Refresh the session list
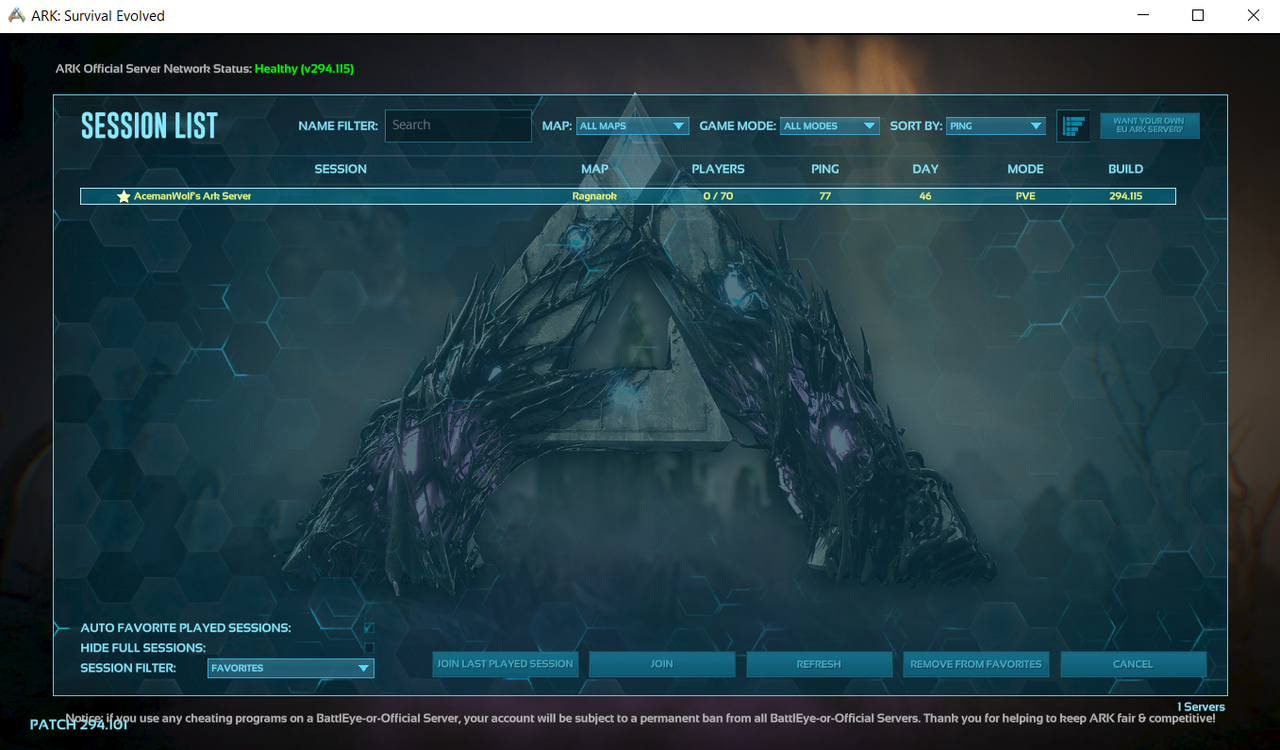Image resolution: width=1280 pixels, height=750 pixels. click(x=819, y=664)
